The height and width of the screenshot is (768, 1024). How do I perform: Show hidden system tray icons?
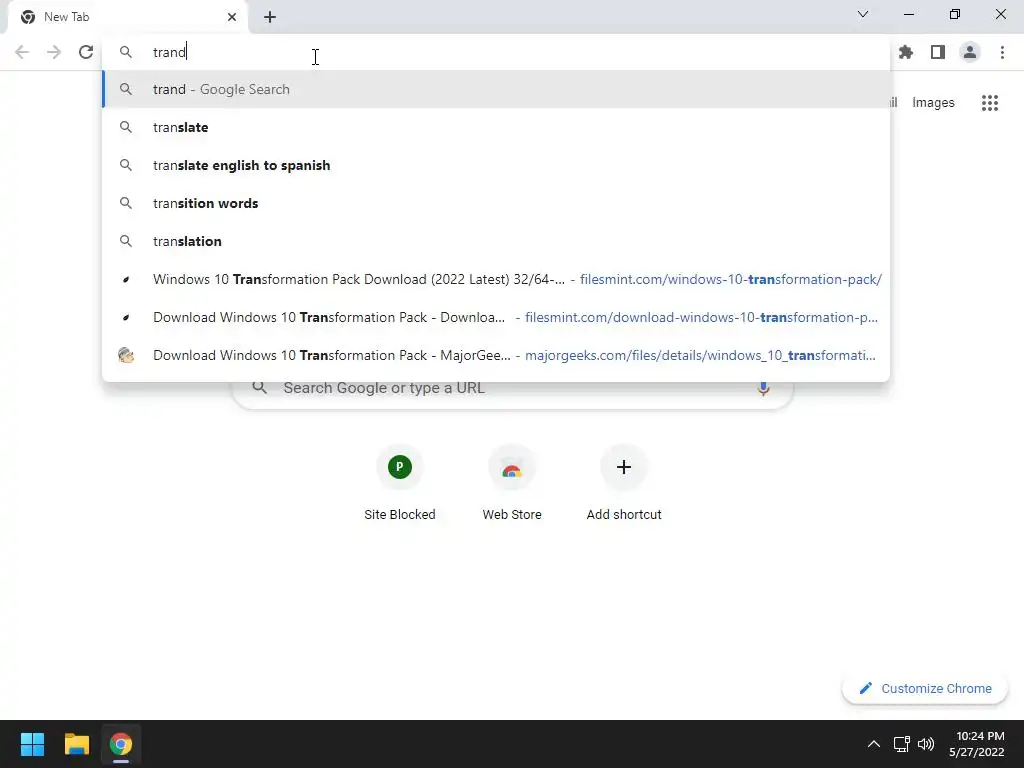[x=873, y=744]
